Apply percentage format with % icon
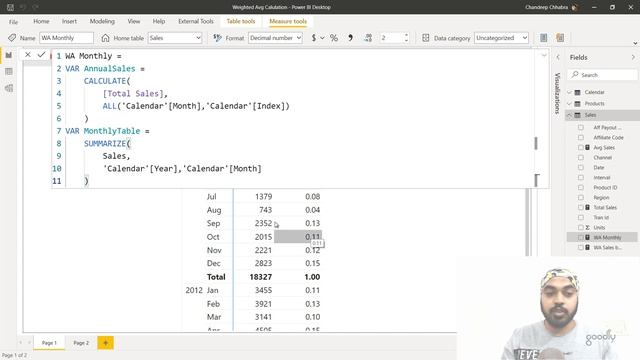This screenshot has height=360, width=640. 334,38
